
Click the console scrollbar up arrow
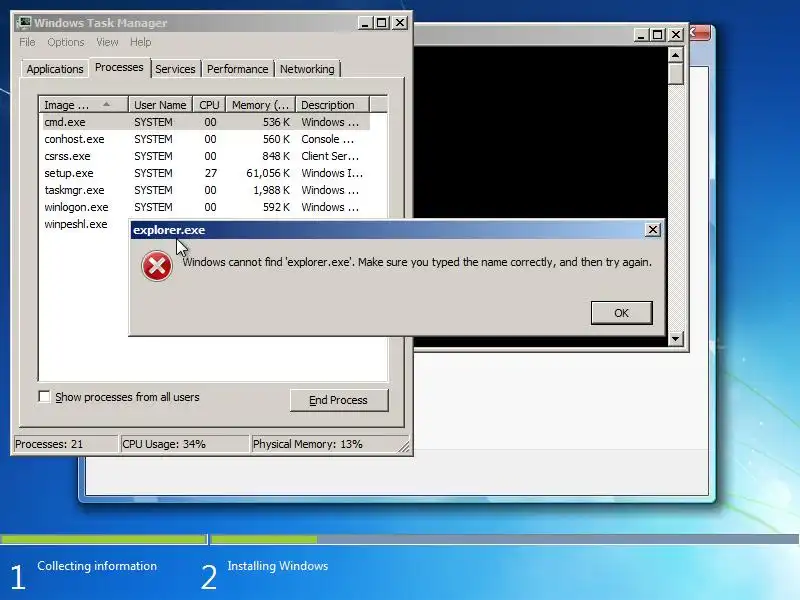click(676, 55)
